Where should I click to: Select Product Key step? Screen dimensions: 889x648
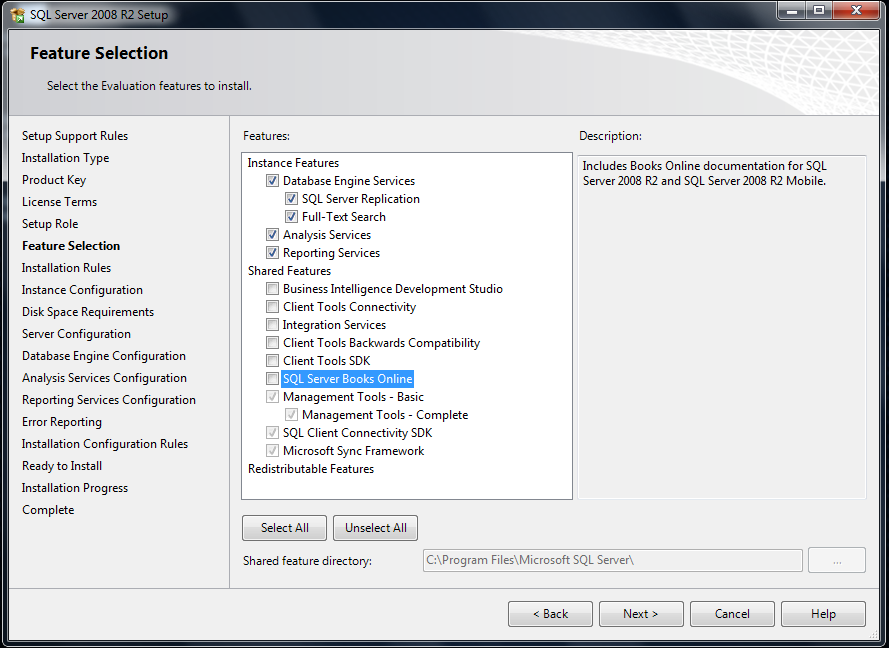[x=54, y=180]
